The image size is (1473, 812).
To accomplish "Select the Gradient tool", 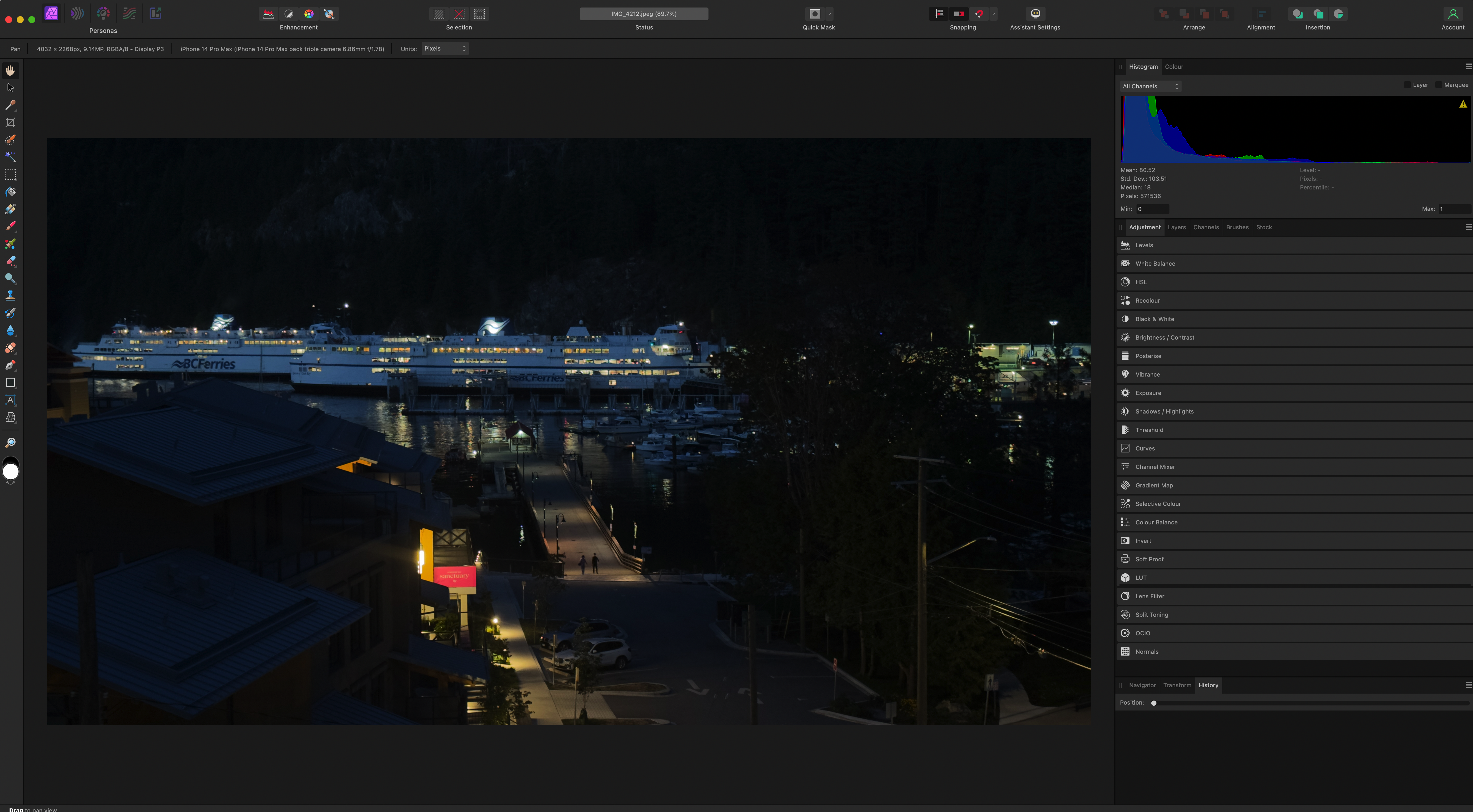I will coord(10,209).
